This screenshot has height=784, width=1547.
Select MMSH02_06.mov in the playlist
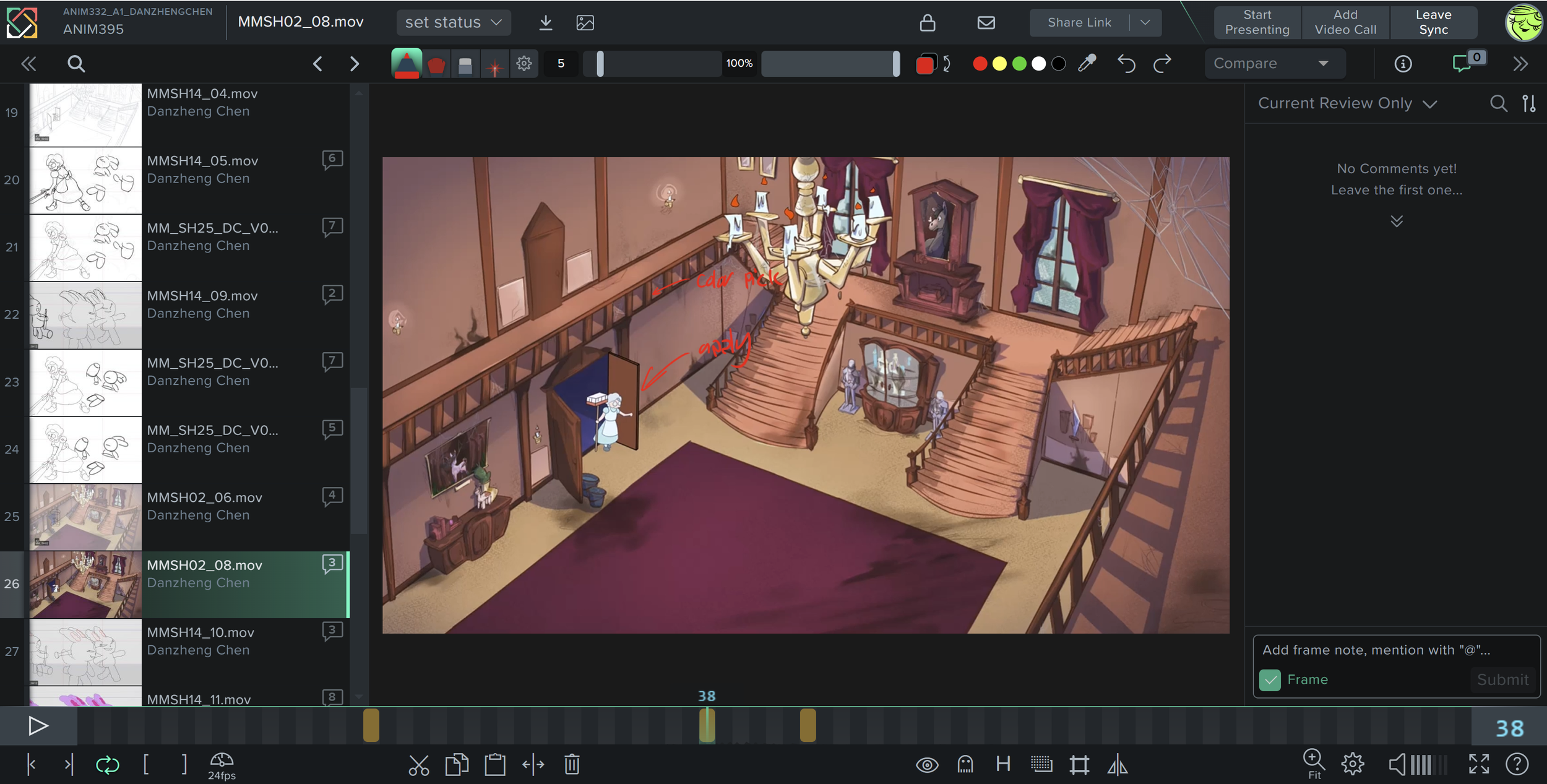point(189,517)
